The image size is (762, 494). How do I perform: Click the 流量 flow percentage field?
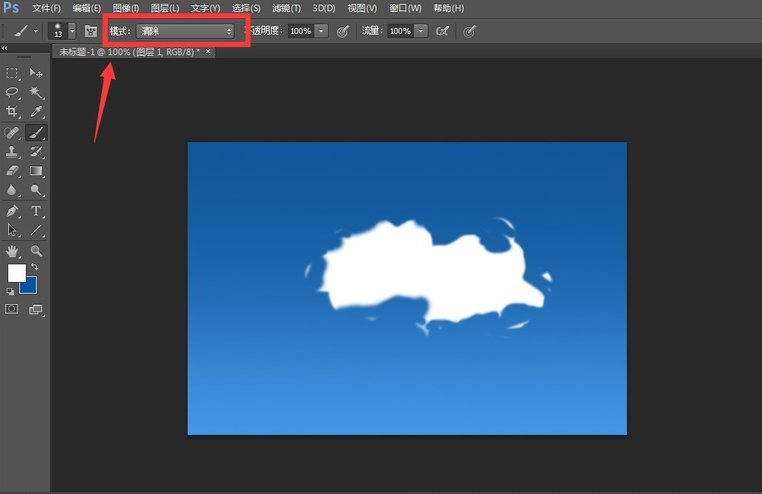pyautogui.click(x=400, y=31)
